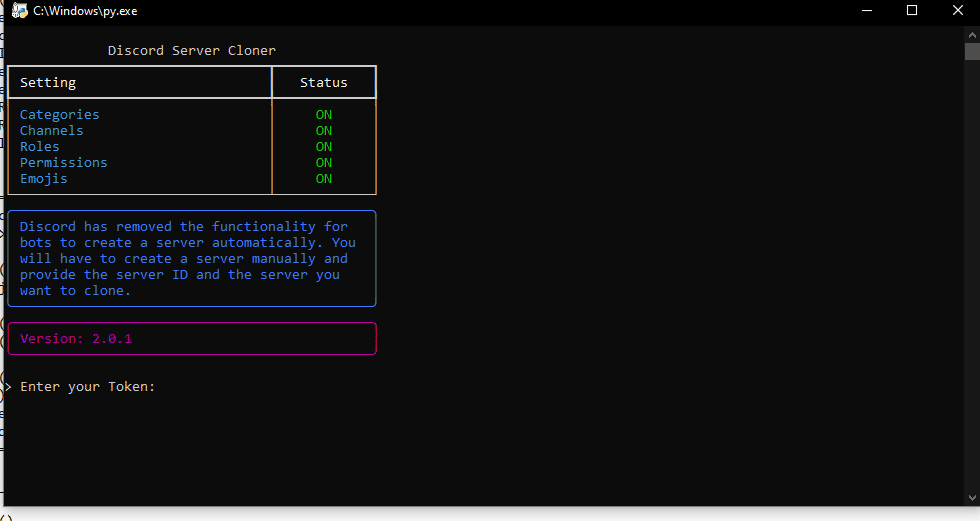The width and height of the screenshot is (980, 521).
Task: Click the vertical scrollbar thumb
Action: pos(972,51)
